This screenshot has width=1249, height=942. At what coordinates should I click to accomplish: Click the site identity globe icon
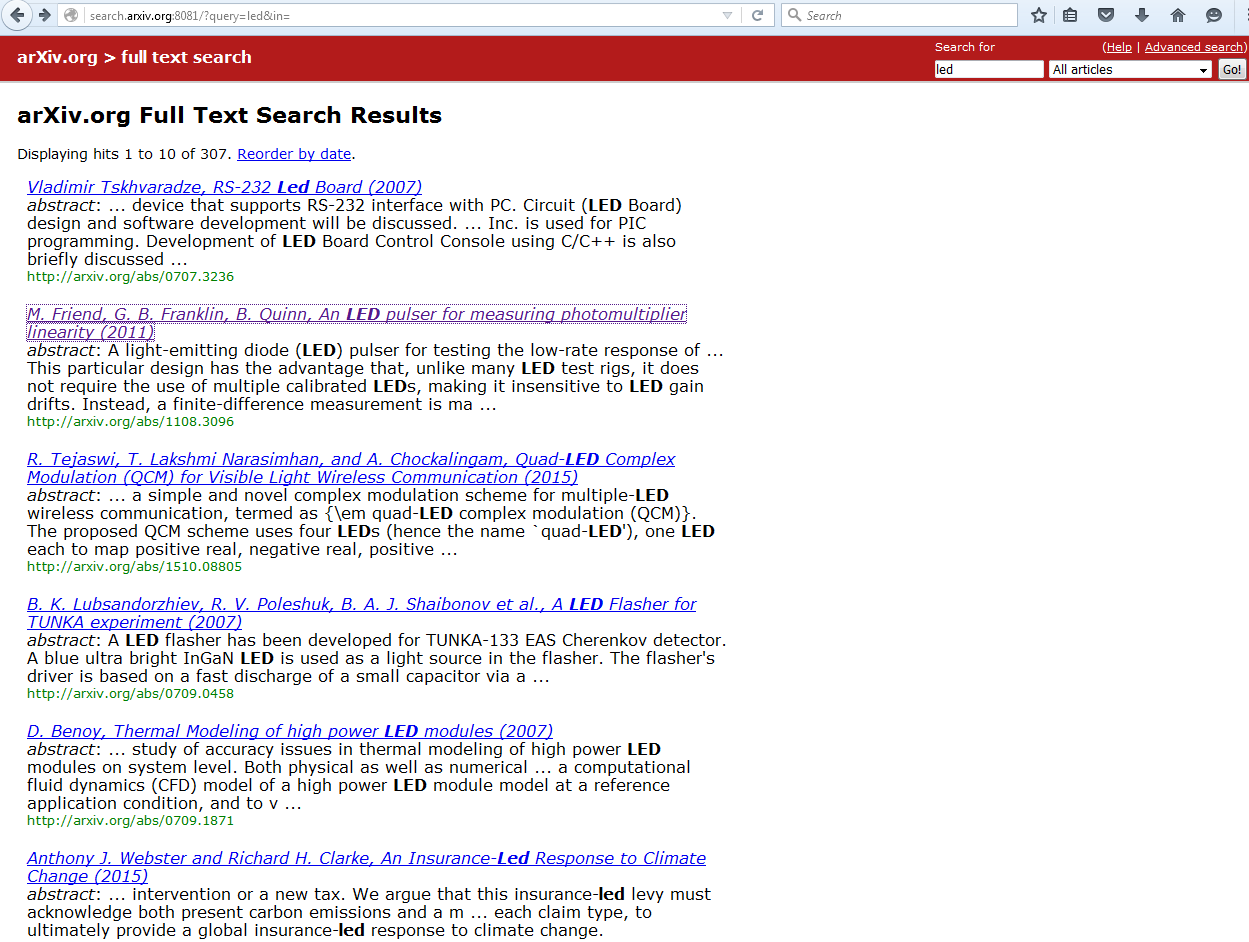pos(71,15)
